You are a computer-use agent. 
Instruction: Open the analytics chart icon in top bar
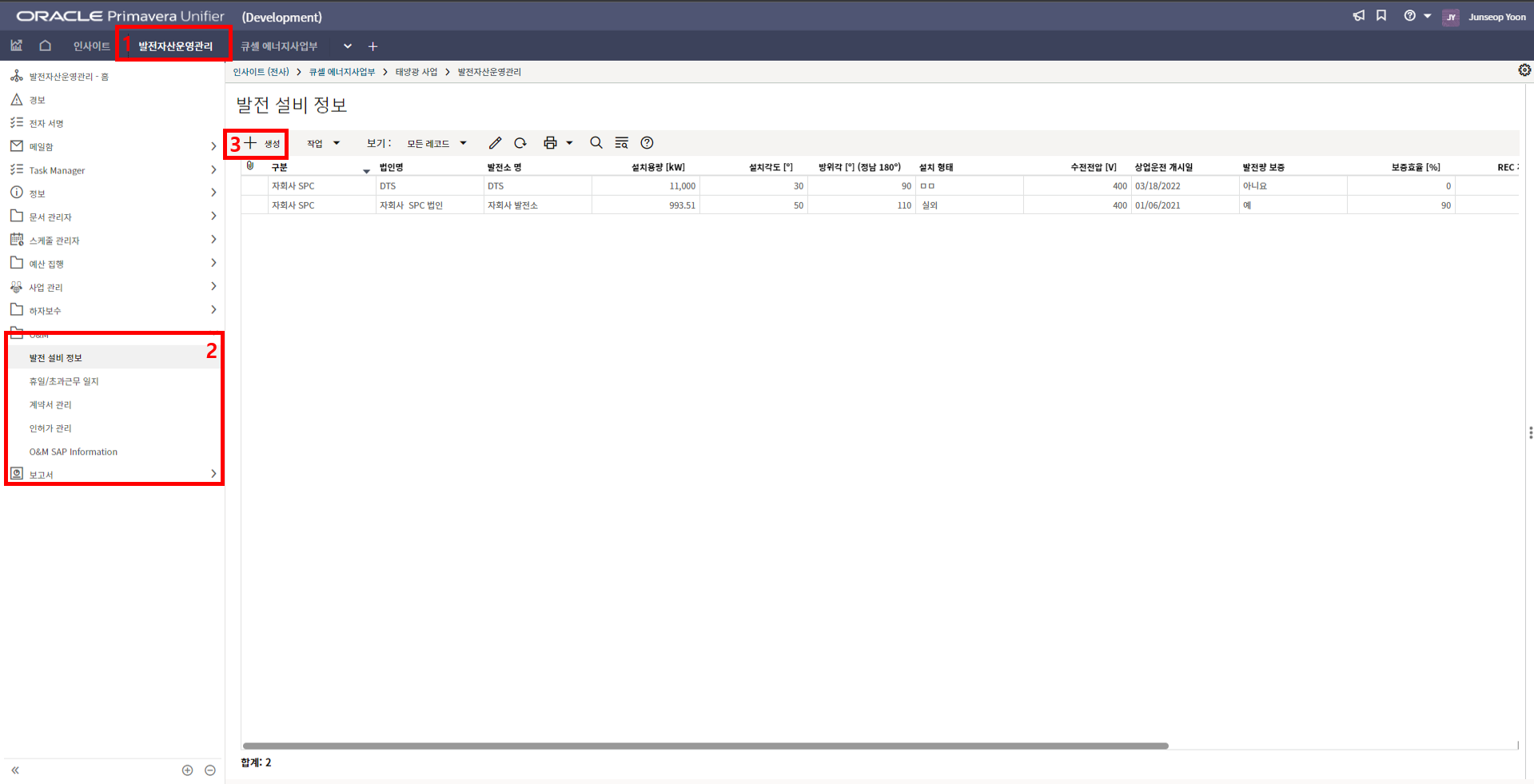point(17,46)
